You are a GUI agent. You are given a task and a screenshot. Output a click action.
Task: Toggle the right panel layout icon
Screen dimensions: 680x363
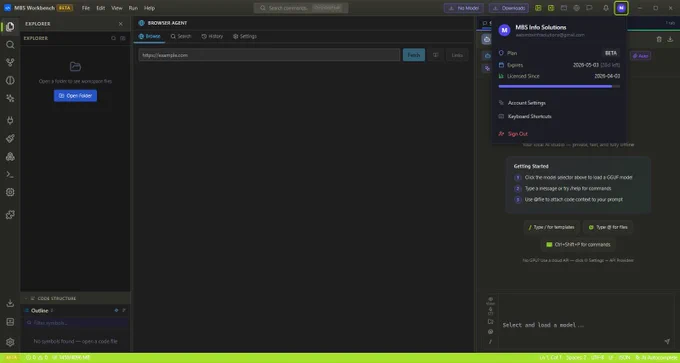551,8
